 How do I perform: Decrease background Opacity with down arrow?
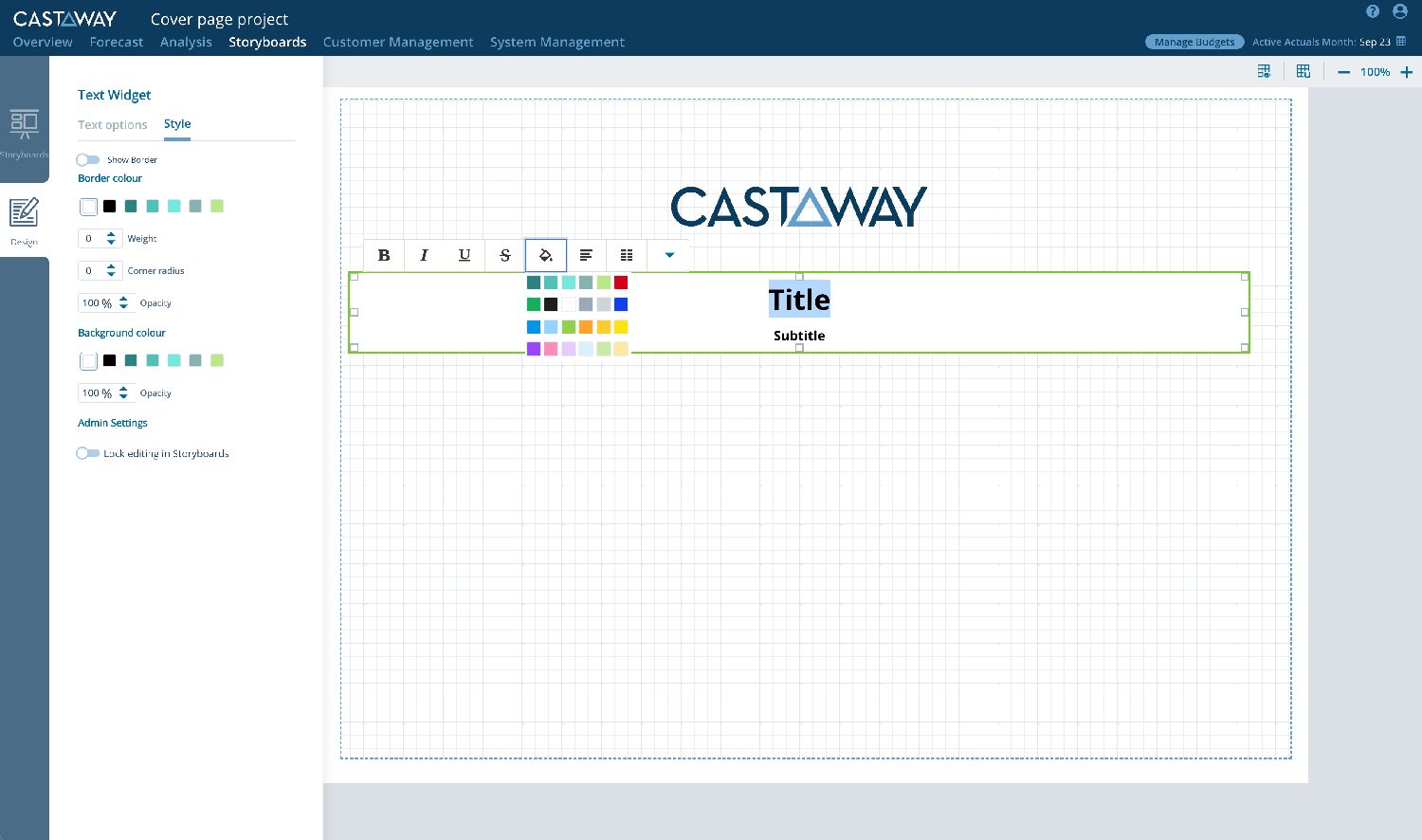pos(123,397)
